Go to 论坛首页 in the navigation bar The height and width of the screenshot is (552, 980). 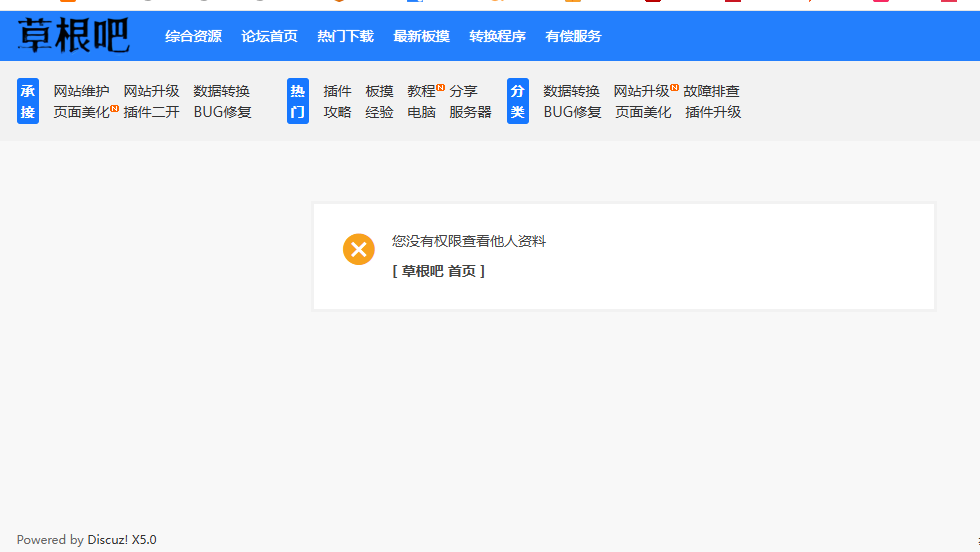(x=269, y=36)
